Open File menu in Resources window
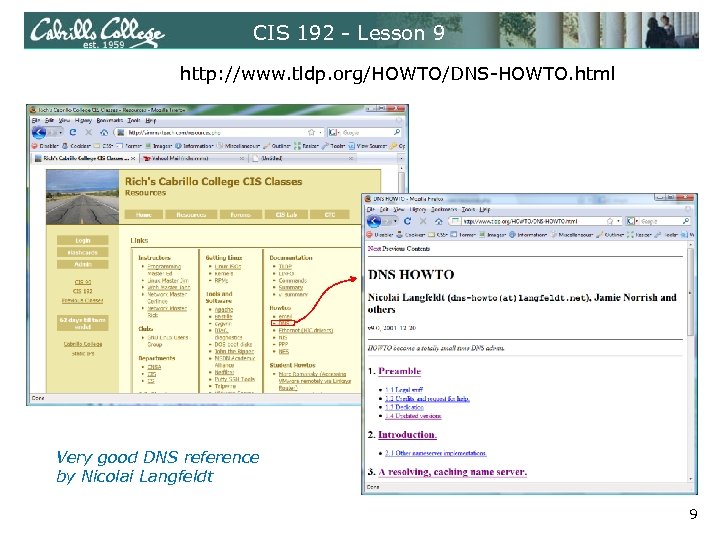Image resolution: width=720 pixels, height=540 pixels. pyautogui.click(x=36, y=120)
